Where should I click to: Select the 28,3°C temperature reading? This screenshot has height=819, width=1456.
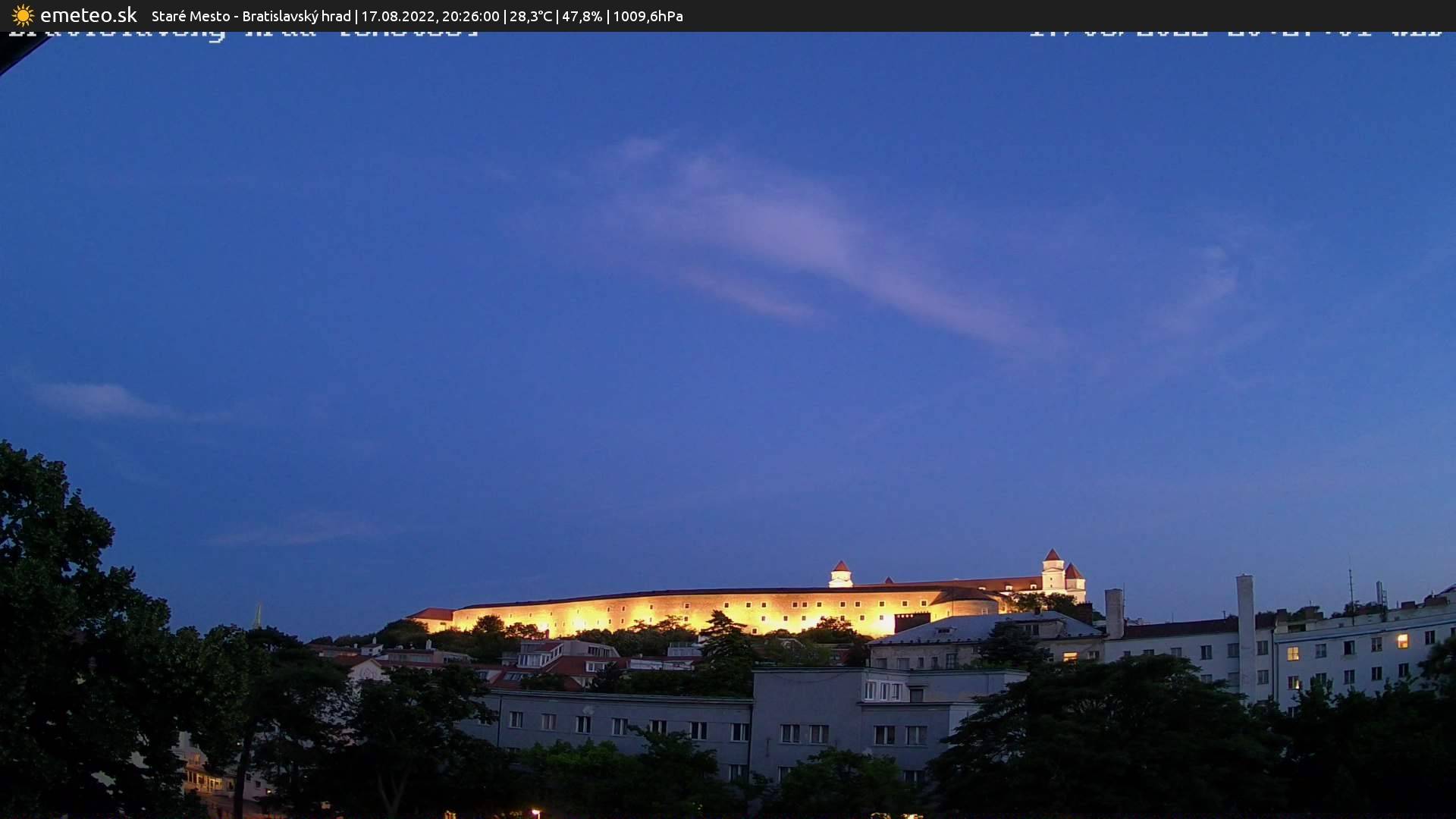[x=531, y=16]
